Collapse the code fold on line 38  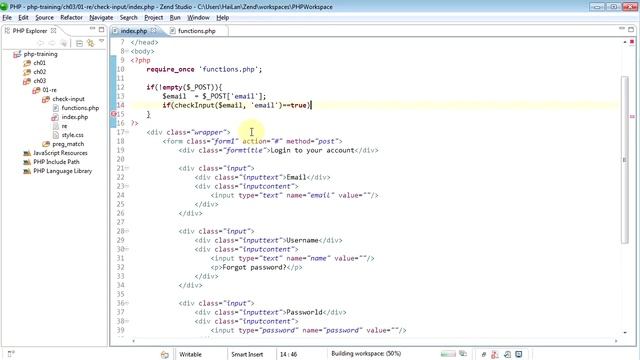pyautogui.click(x=127, y=321)
